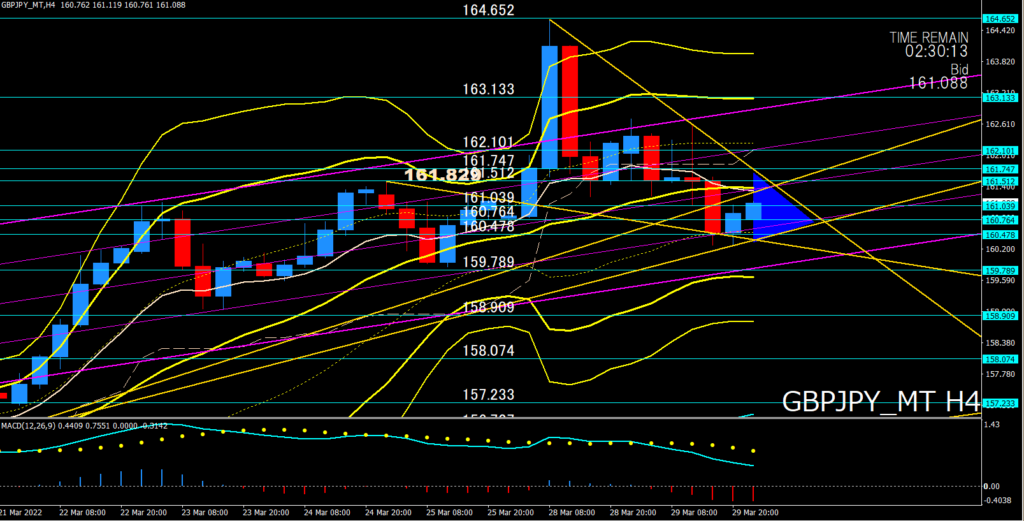Select the 28 Mar 20:00 time axis label

click(632, 513)
